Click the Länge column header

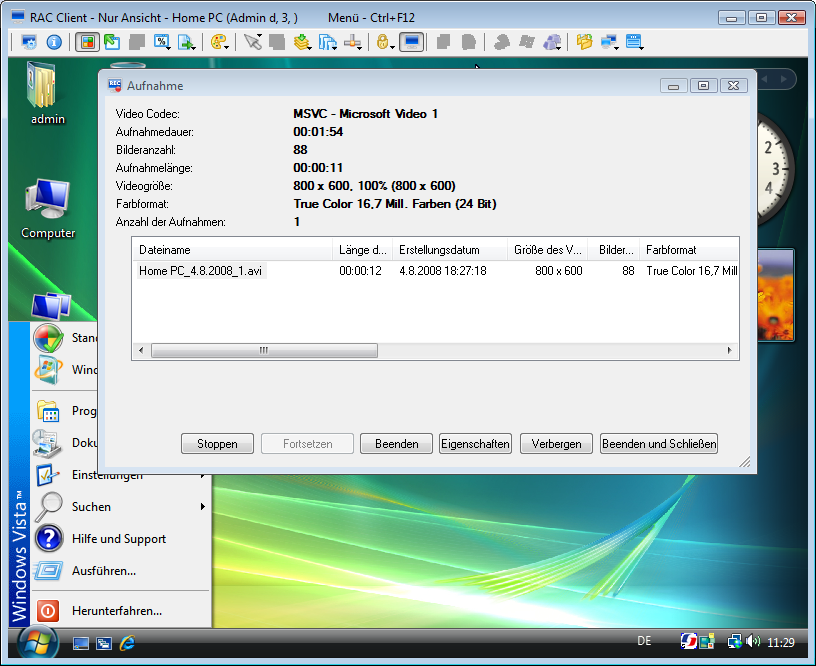coord(363,250)
